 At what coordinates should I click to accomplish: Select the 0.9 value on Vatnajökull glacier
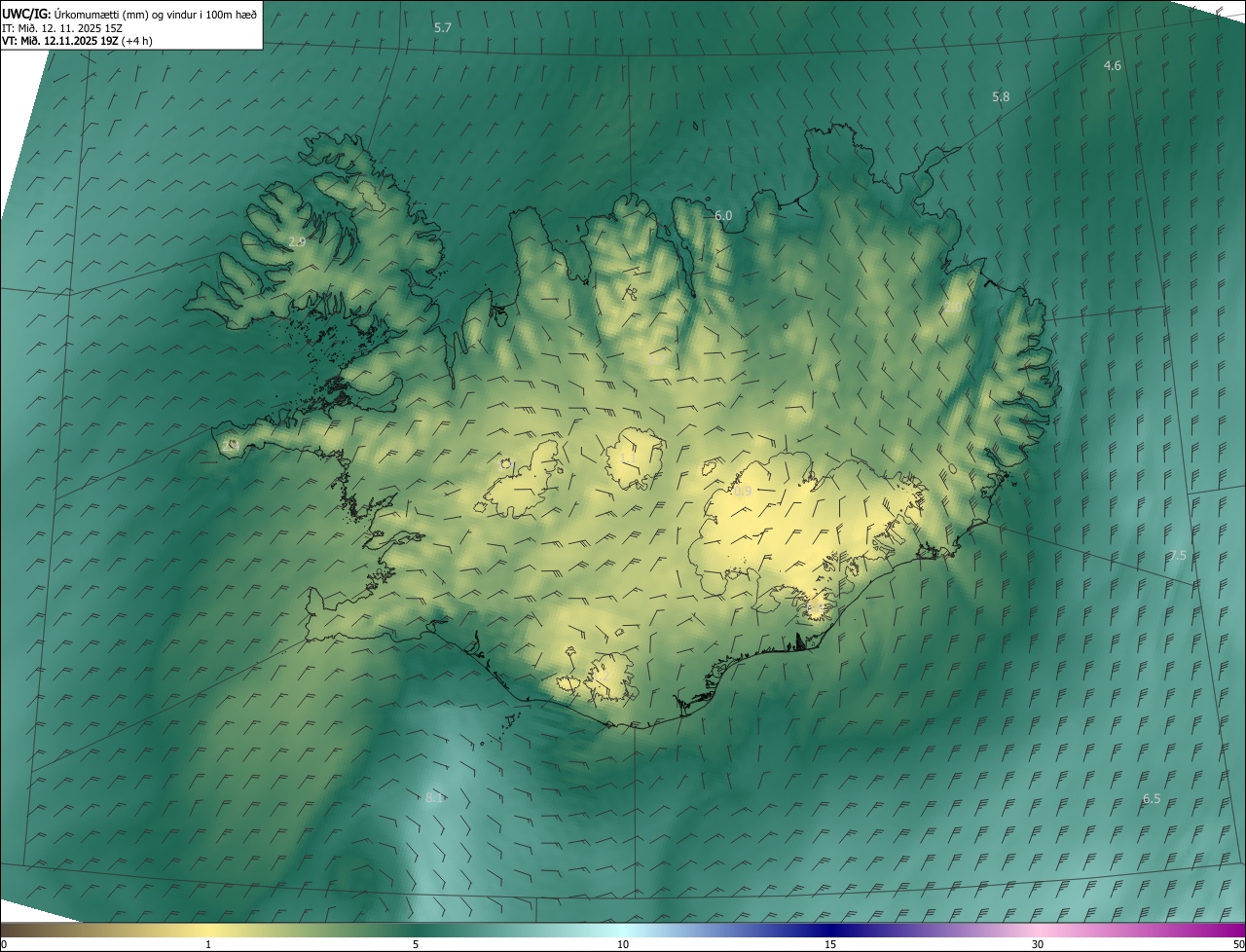tap(743, 492)
